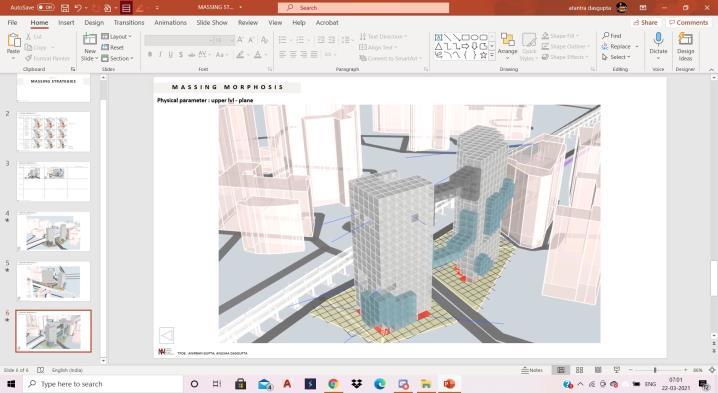Open the Align Text dropdown
Screen dimensions: 718x393
tap(378, 47)
